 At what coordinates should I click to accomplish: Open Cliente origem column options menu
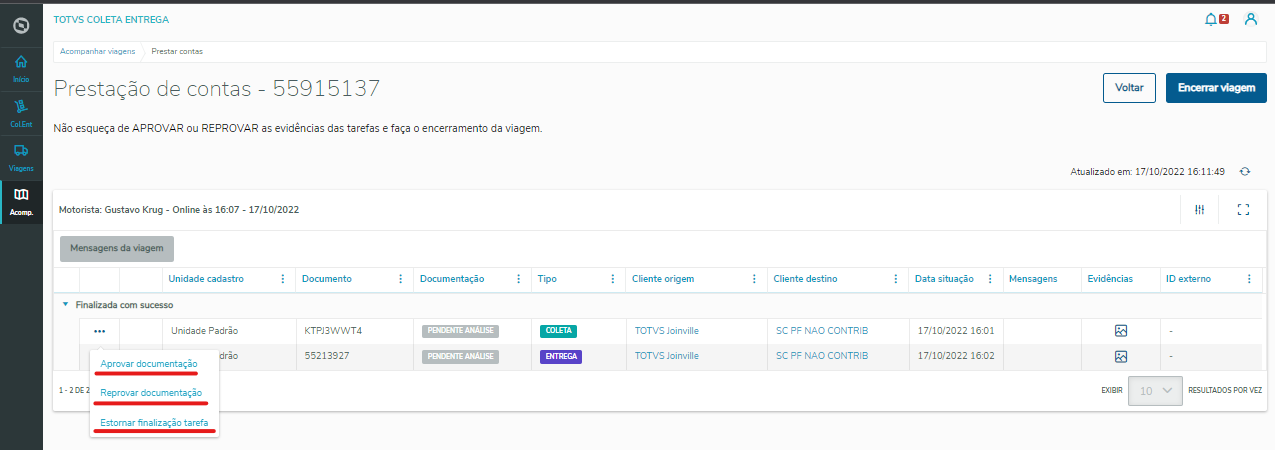(x=754, y=279)
